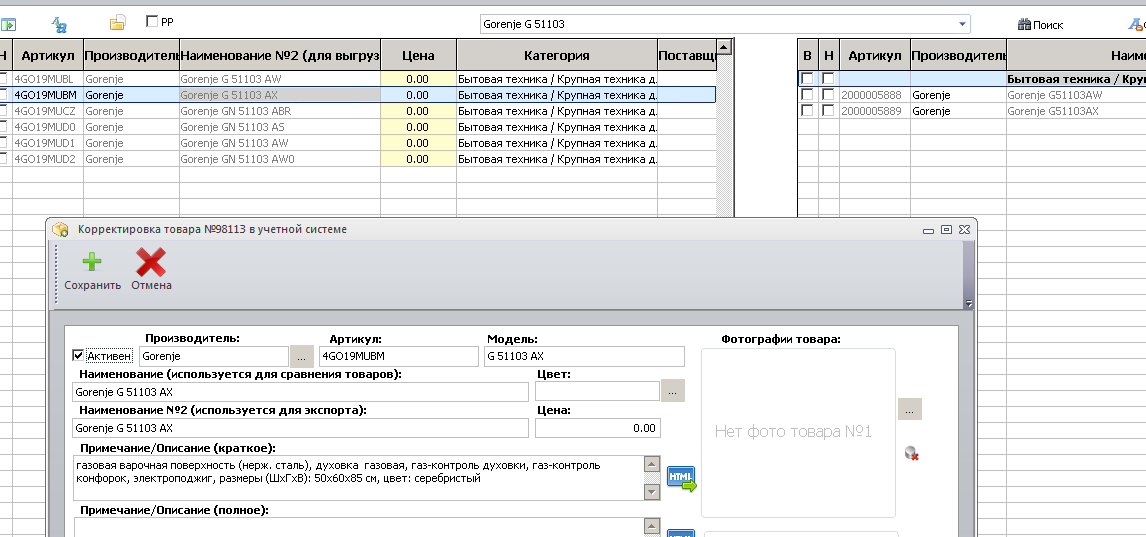The height and width of the screenshot is (537, 1146).
Task: Click inside the empty Цвет field
Action: tap(598, 391)
